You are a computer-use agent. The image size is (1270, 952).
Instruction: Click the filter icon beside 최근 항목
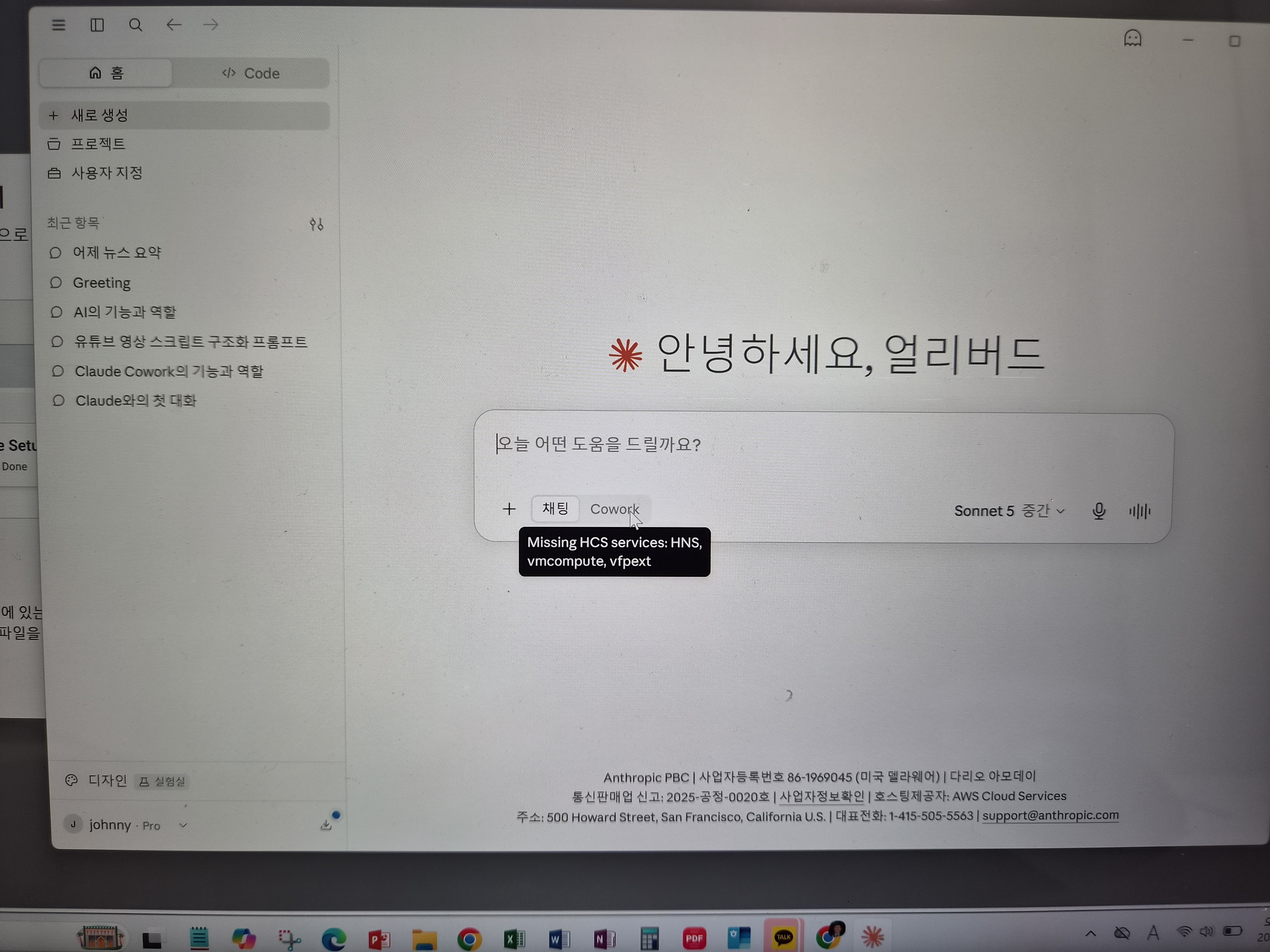point(316,224)
